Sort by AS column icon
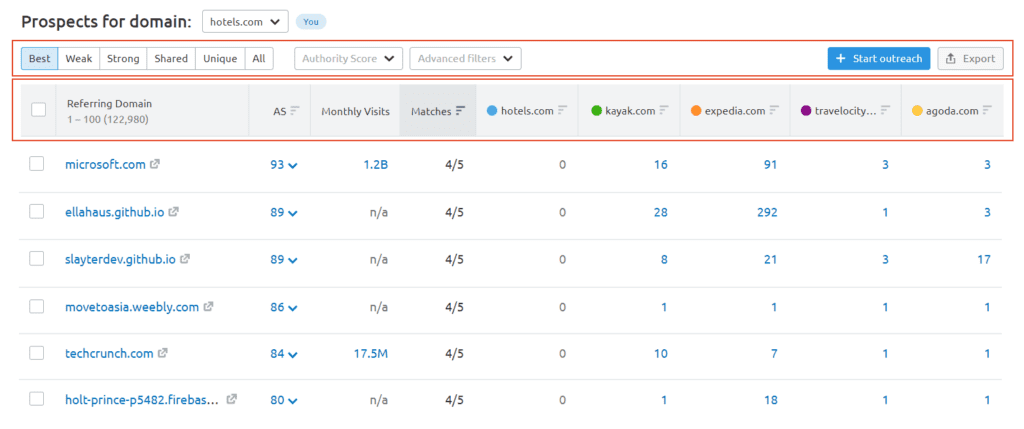1024x429 pixels. [295, 111]
